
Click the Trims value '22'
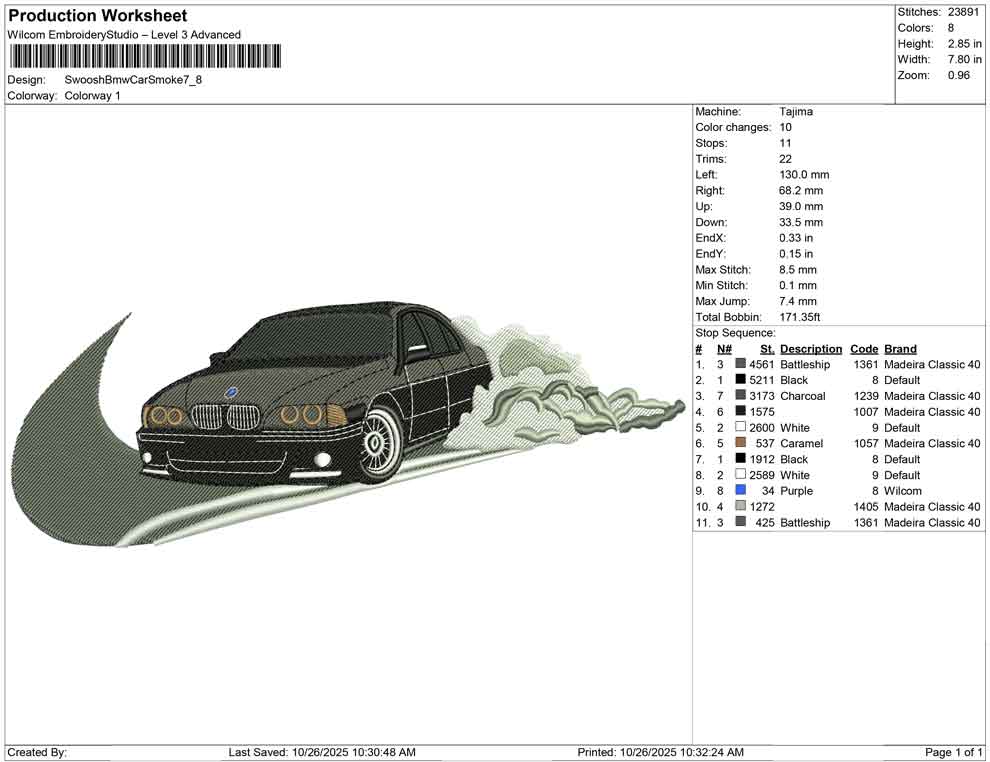[785, 159]
